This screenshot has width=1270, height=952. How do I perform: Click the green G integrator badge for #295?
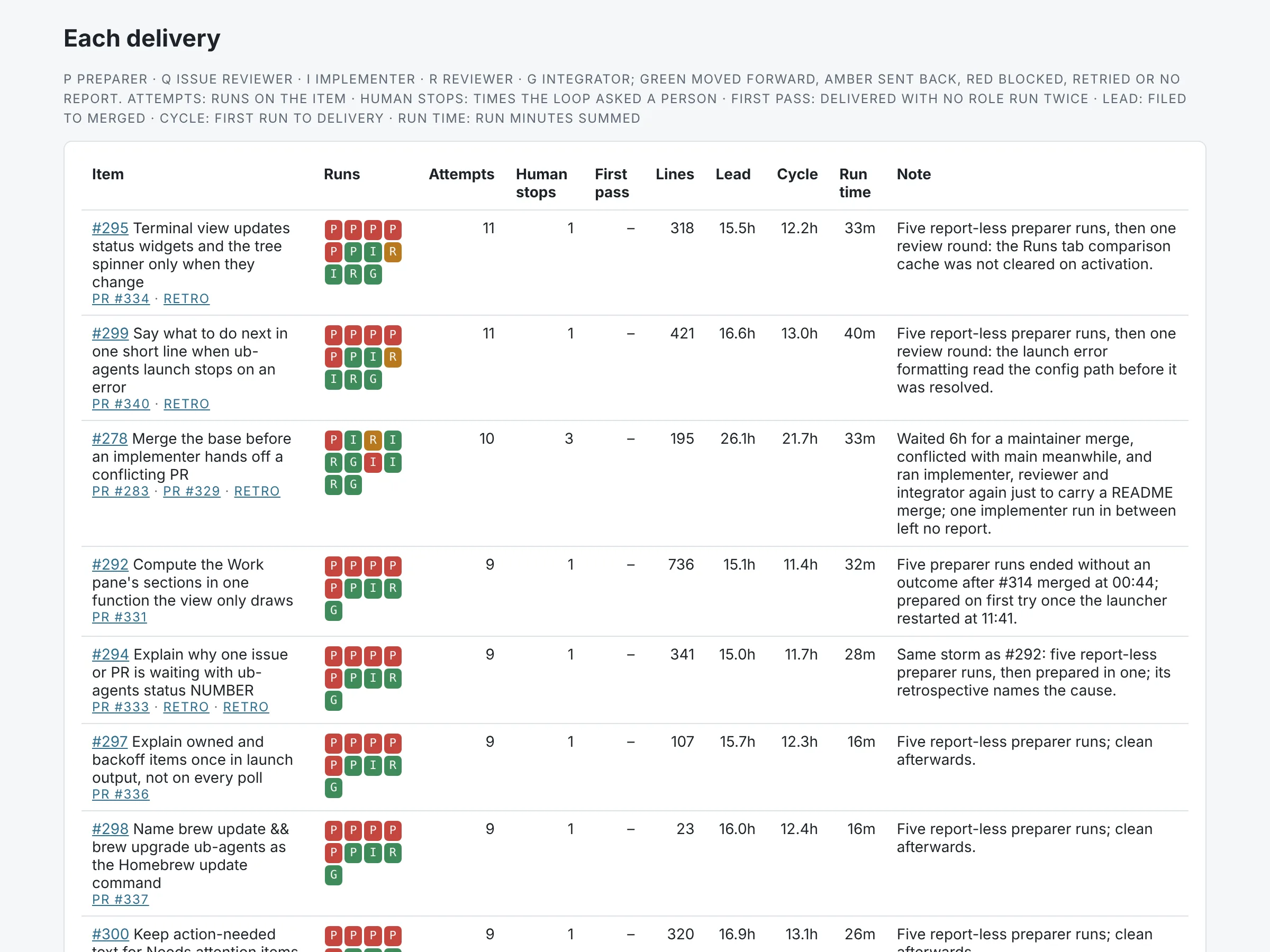pos(373,274)
